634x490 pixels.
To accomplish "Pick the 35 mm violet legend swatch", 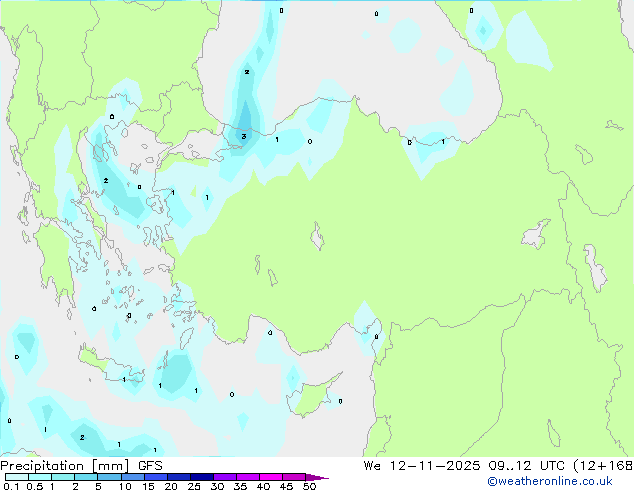I will point(247,477).
